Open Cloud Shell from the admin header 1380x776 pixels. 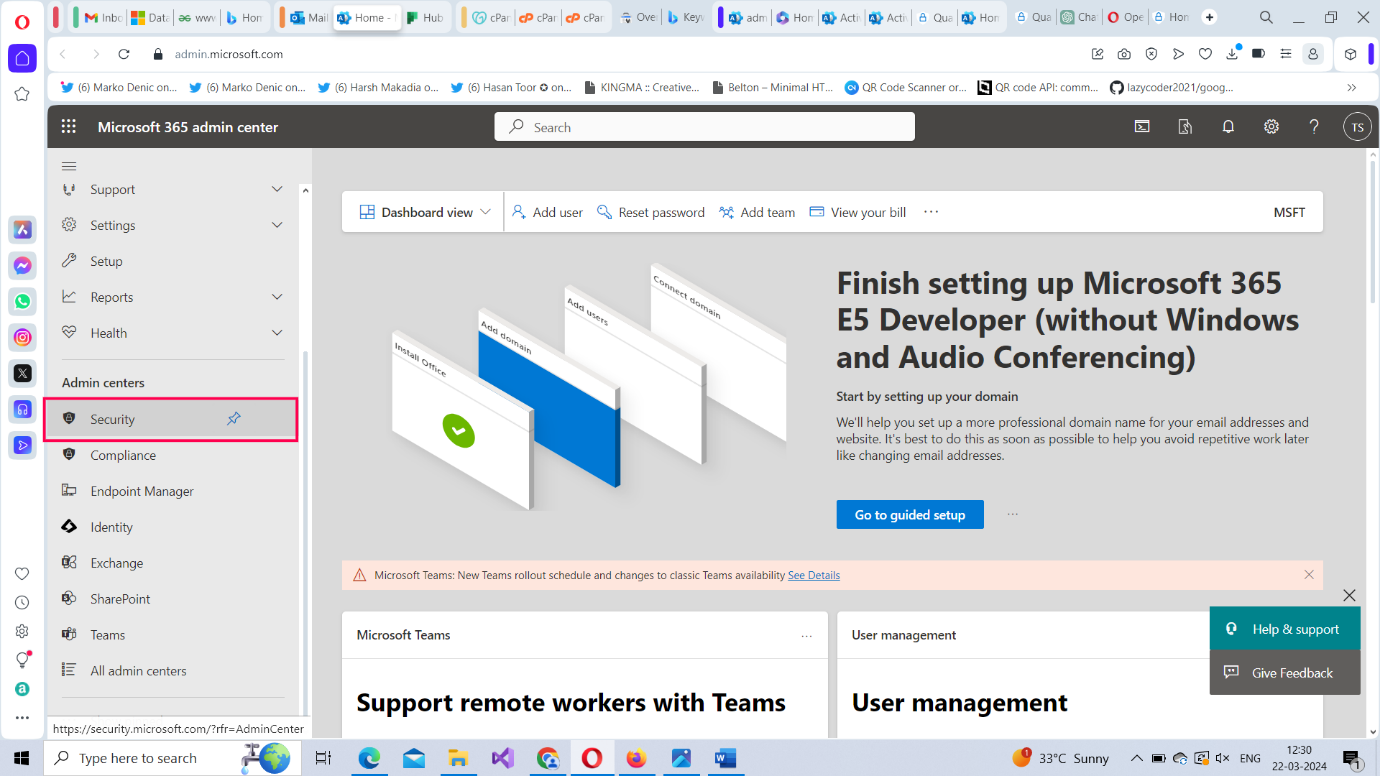pyautogui.click(x=1141, y=127)
